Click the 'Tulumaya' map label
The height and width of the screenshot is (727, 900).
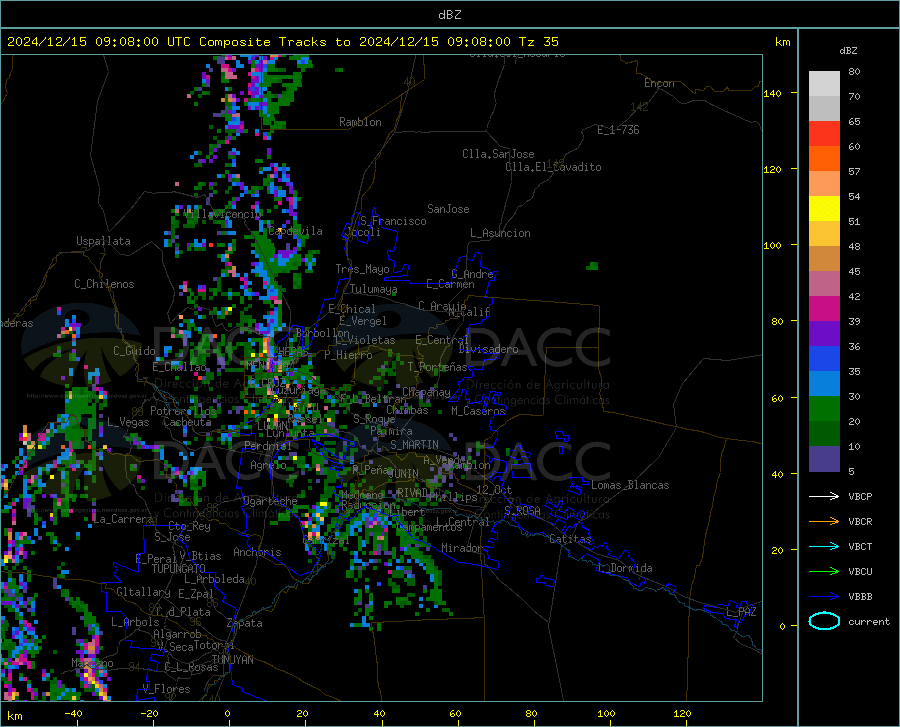(x=373, y=289)
